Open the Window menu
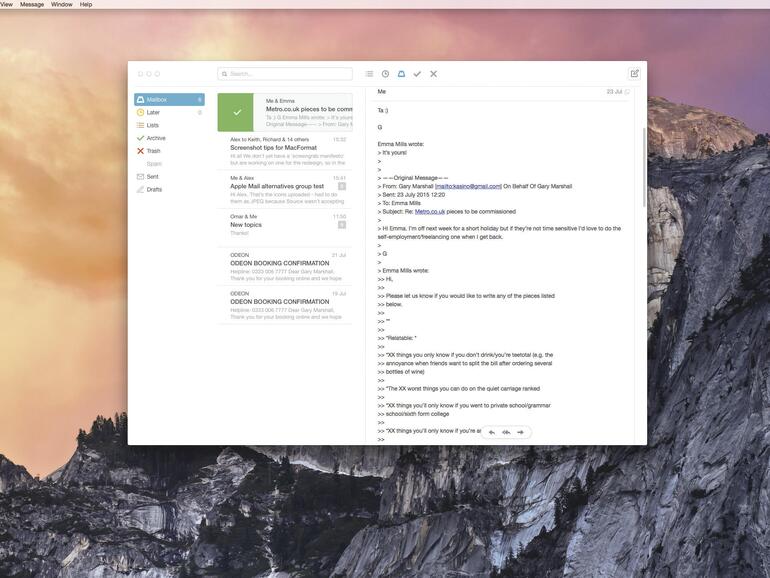 click(62, 4)
